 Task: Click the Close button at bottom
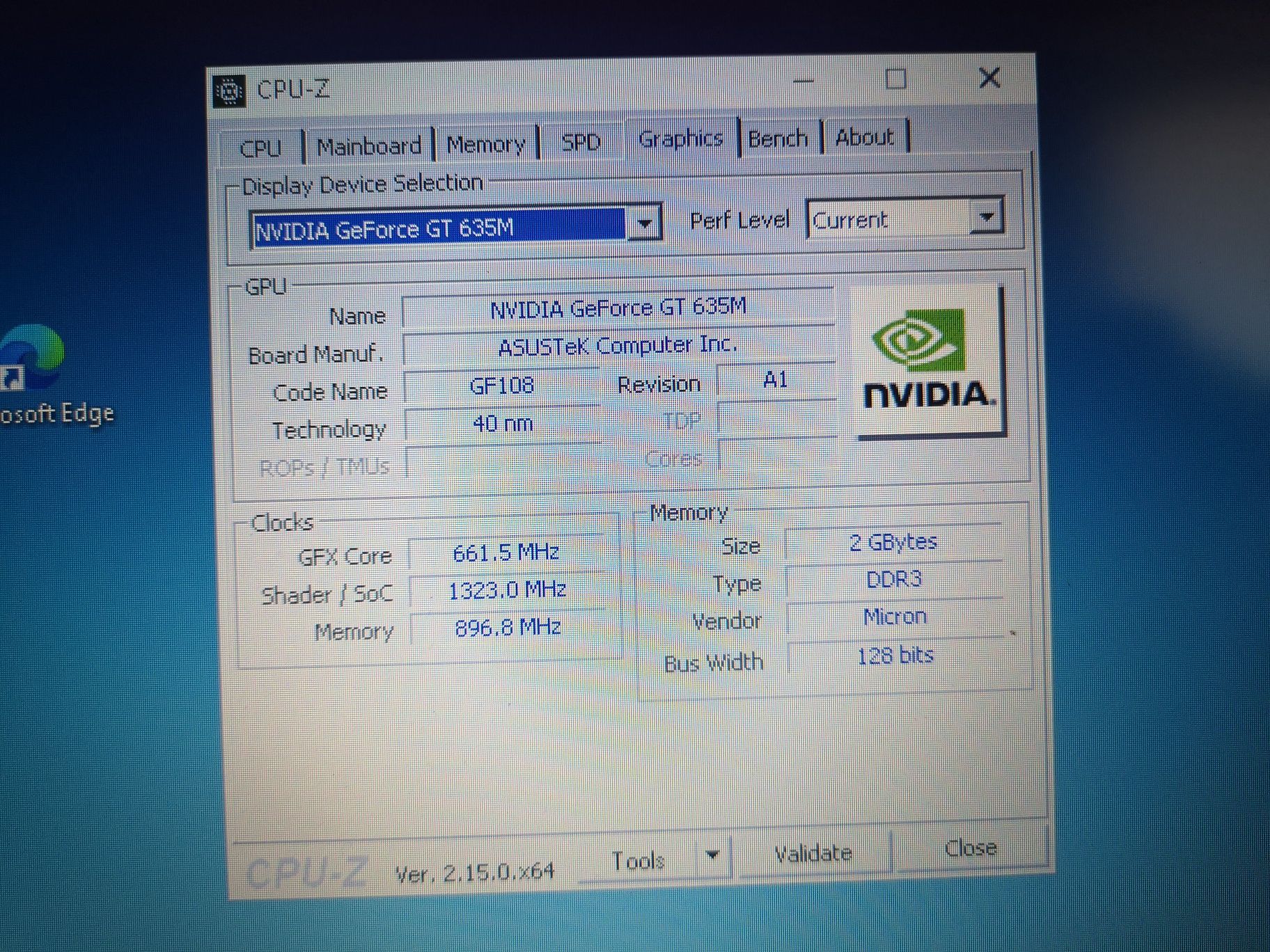pos(971,848)
